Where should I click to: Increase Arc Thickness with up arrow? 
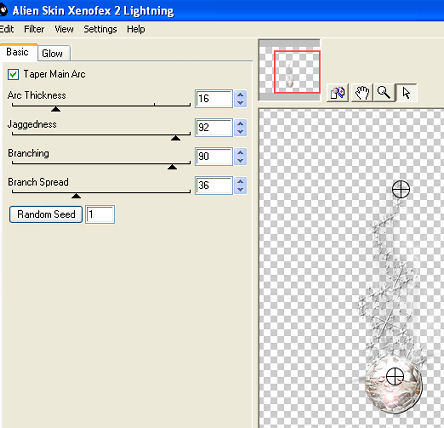(240, 95)
